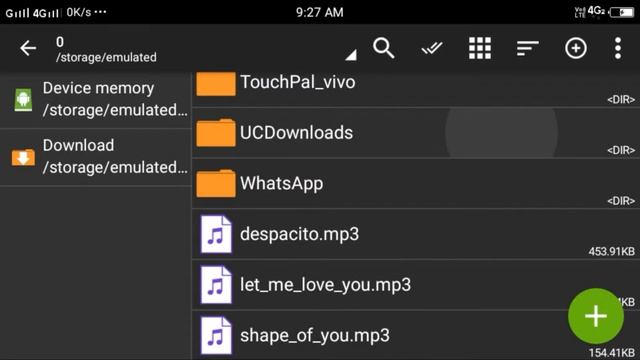Select Device memory in sidebar
This screenshot has height=360, width=640.
[96, 100]
